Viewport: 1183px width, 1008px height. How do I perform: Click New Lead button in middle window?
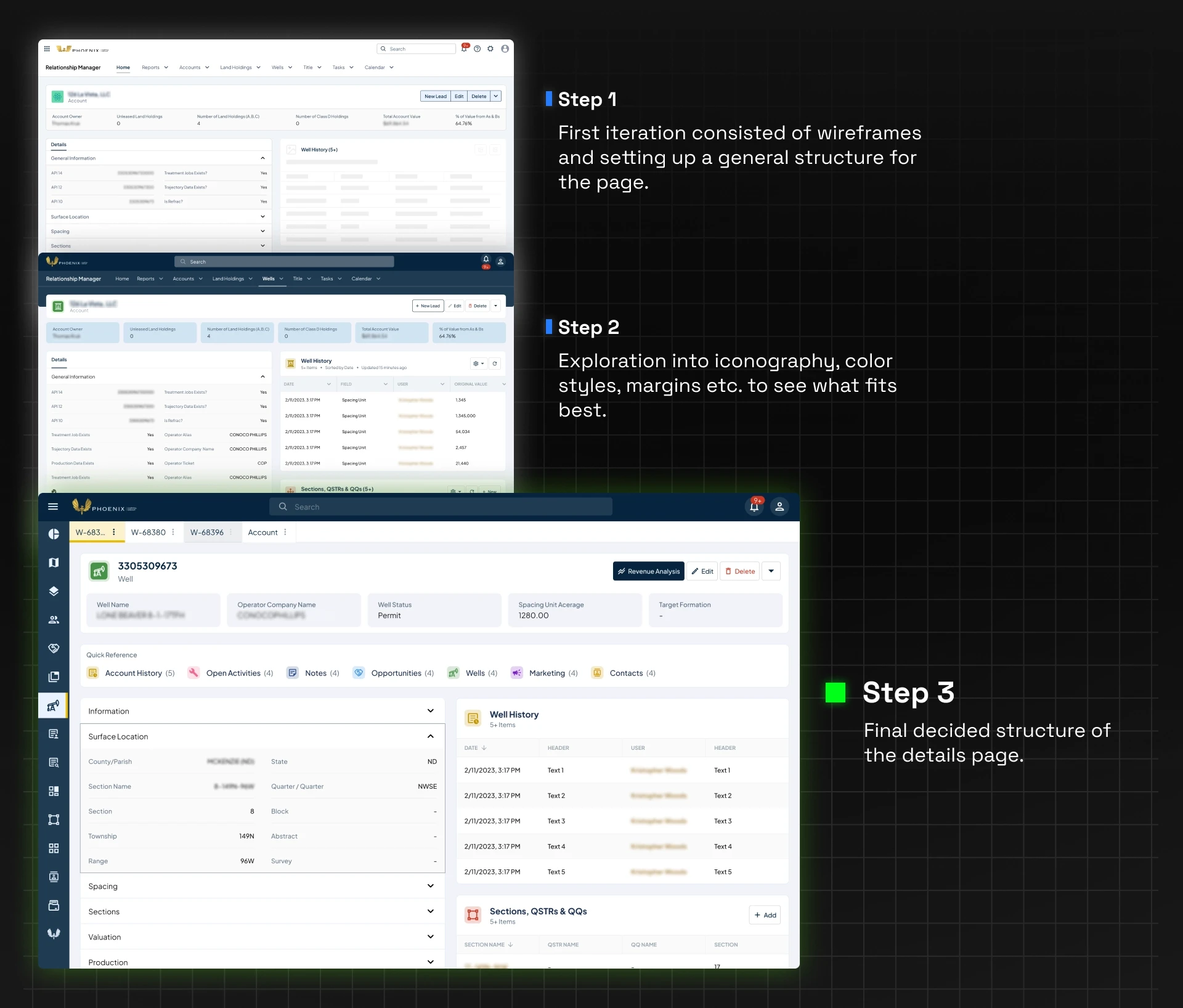(x=428, y=306)
